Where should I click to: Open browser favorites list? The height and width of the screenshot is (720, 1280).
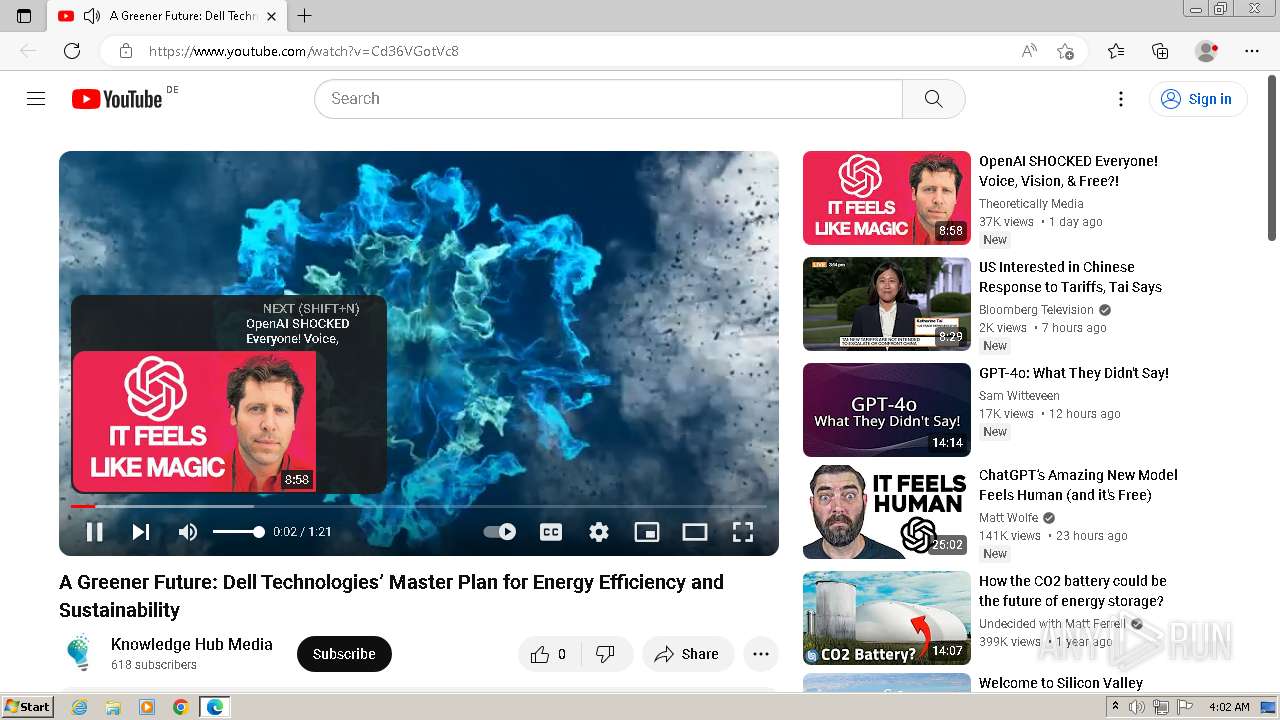[x=1116, y=51]
